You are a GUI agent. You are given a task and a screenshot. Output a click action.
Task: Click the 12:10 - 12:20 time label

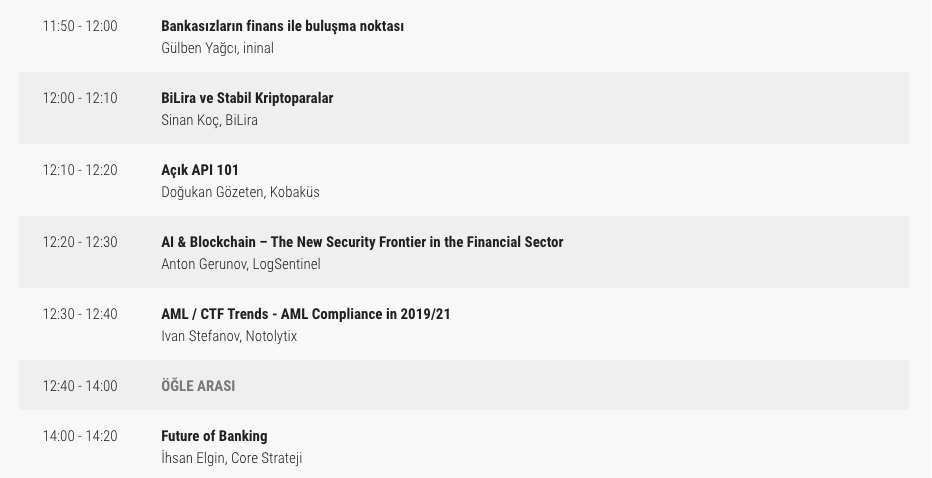pos(79,170)
